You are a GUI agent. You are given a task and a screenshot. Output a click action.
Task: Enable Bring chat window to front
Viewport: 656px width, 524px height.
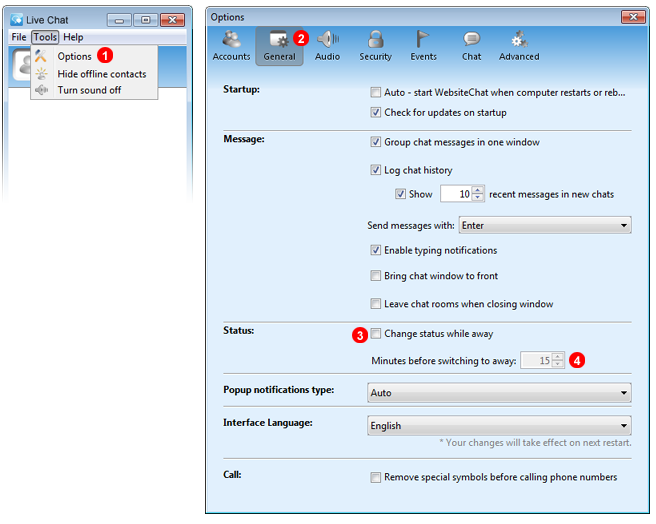point(376,275)
